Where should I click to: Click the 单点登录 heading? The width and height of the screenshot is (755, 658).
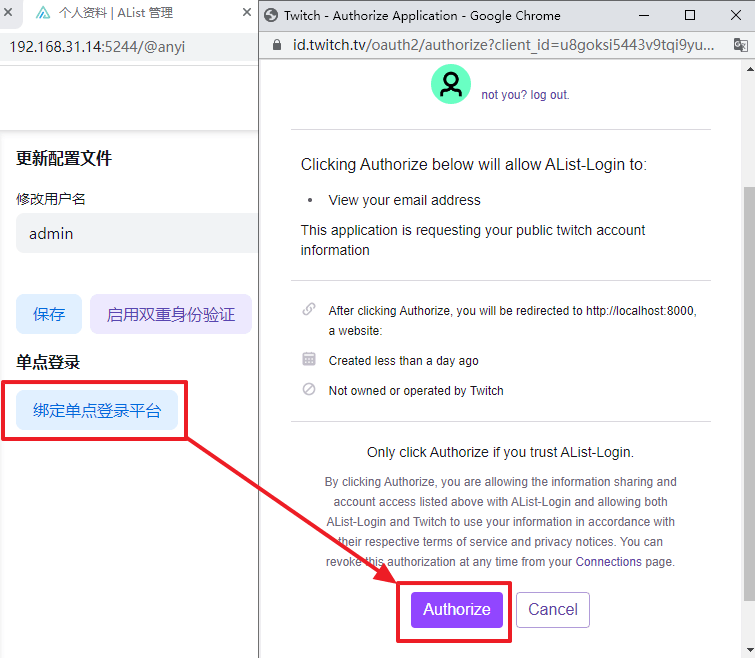click(48, 362)
